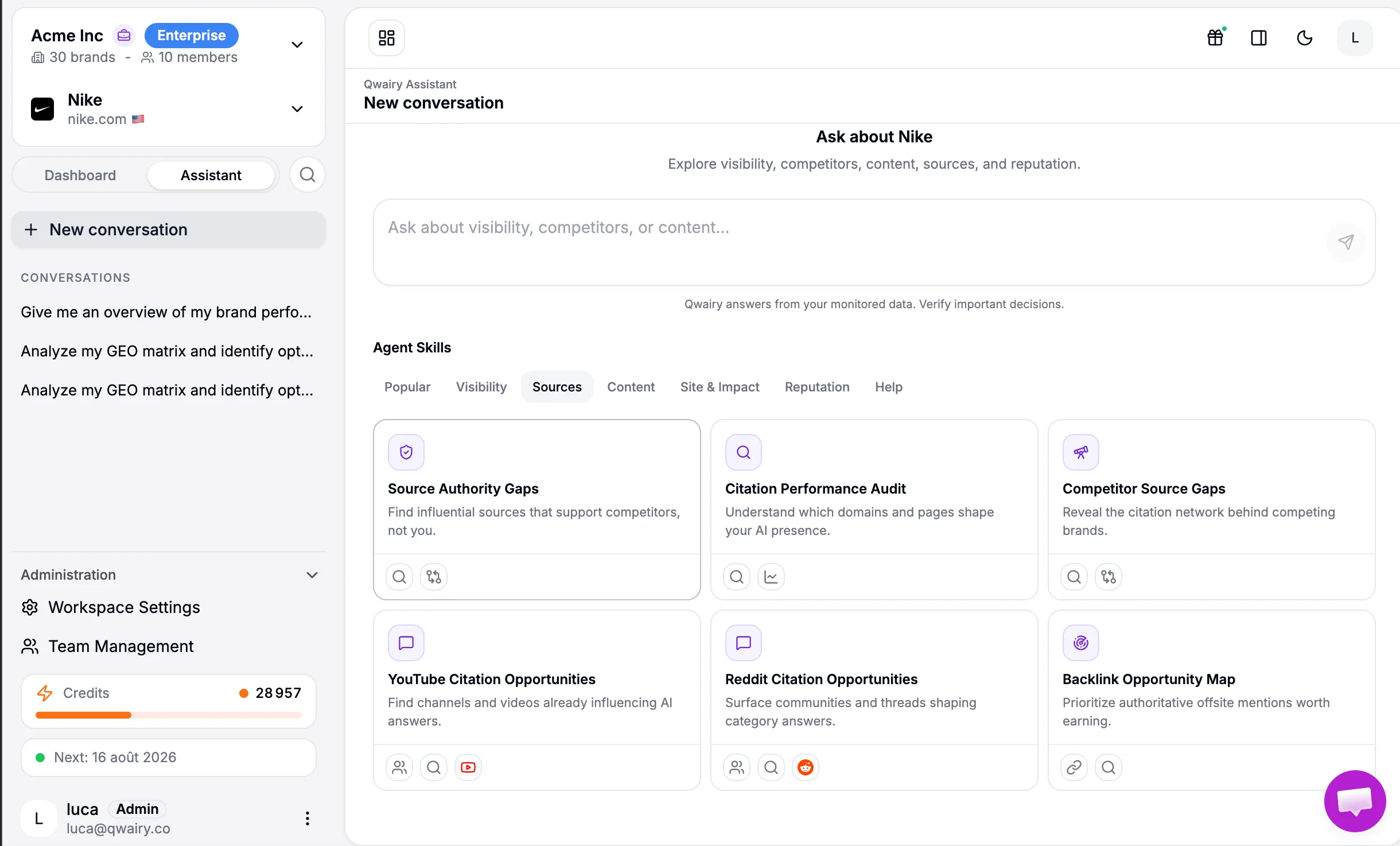
Task: Open the Backlink Opportunity Map card title
Action: pyautogui.click(x=1149, y=679)
